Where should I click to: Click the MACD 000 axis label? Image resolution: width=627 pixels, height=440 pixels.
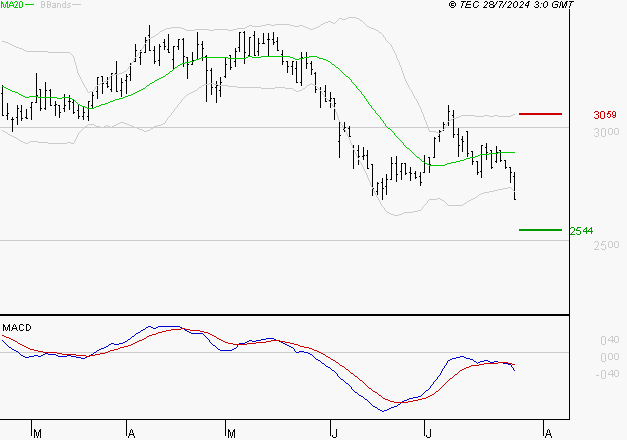(x=610, y=357)
